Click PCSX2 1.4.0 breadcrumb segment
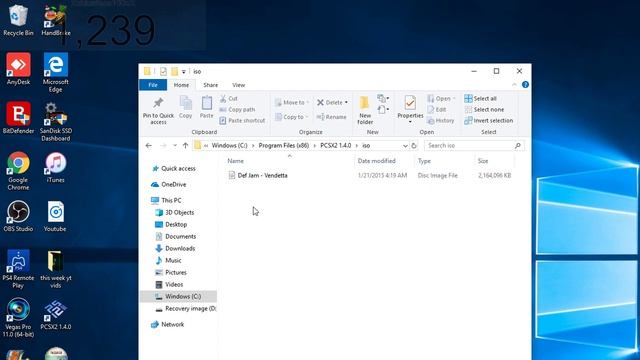This screenshot has width=640, height=360. [336, 145]
